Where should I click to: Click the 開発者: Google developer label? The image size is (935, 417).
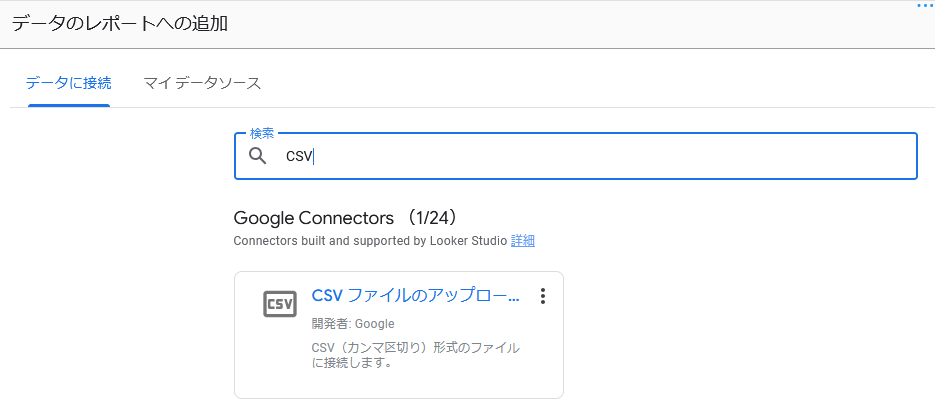coord(353,323)
